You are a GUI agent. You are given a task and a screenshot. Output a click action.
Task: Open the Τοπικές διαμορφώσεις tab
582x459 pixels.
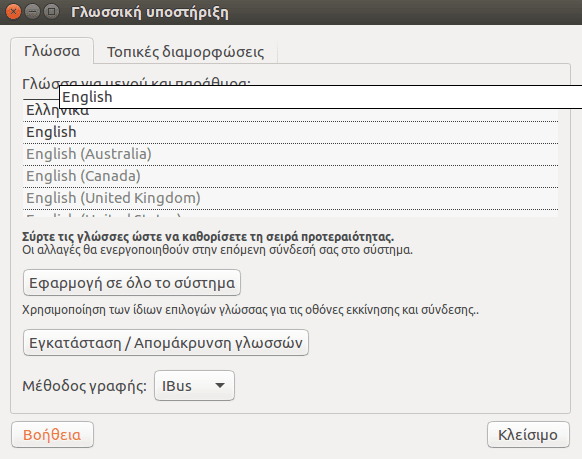(x=185, y=52)
